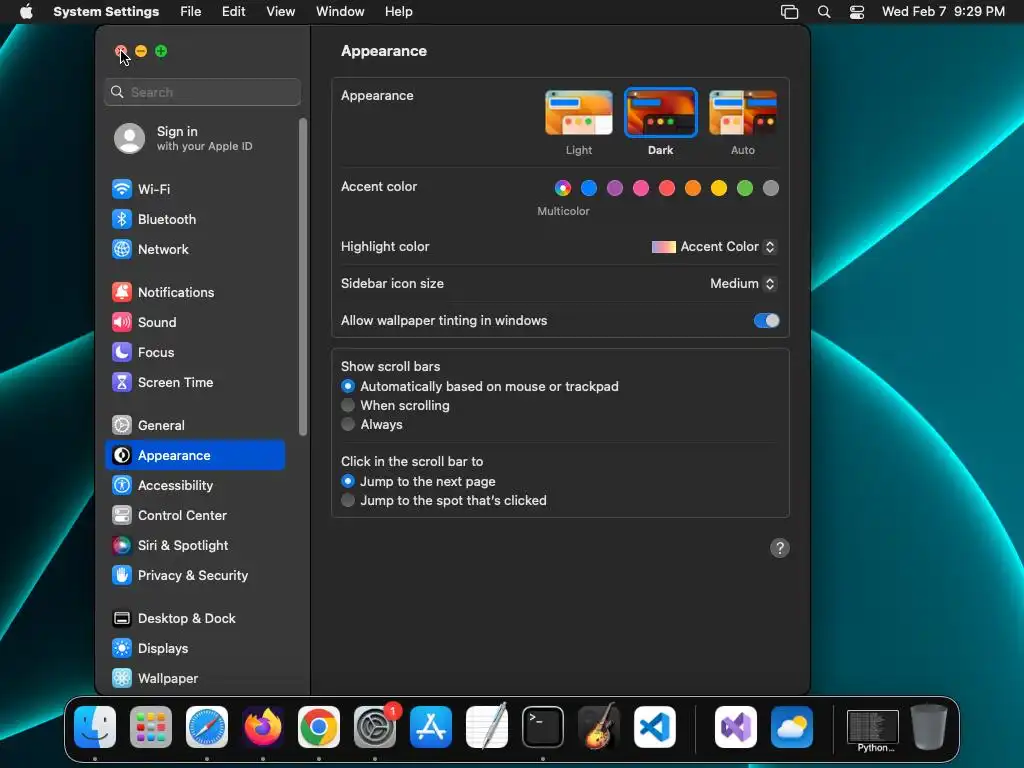
Task: Open Spotlight search in menu bar
Action: [824, 12]
